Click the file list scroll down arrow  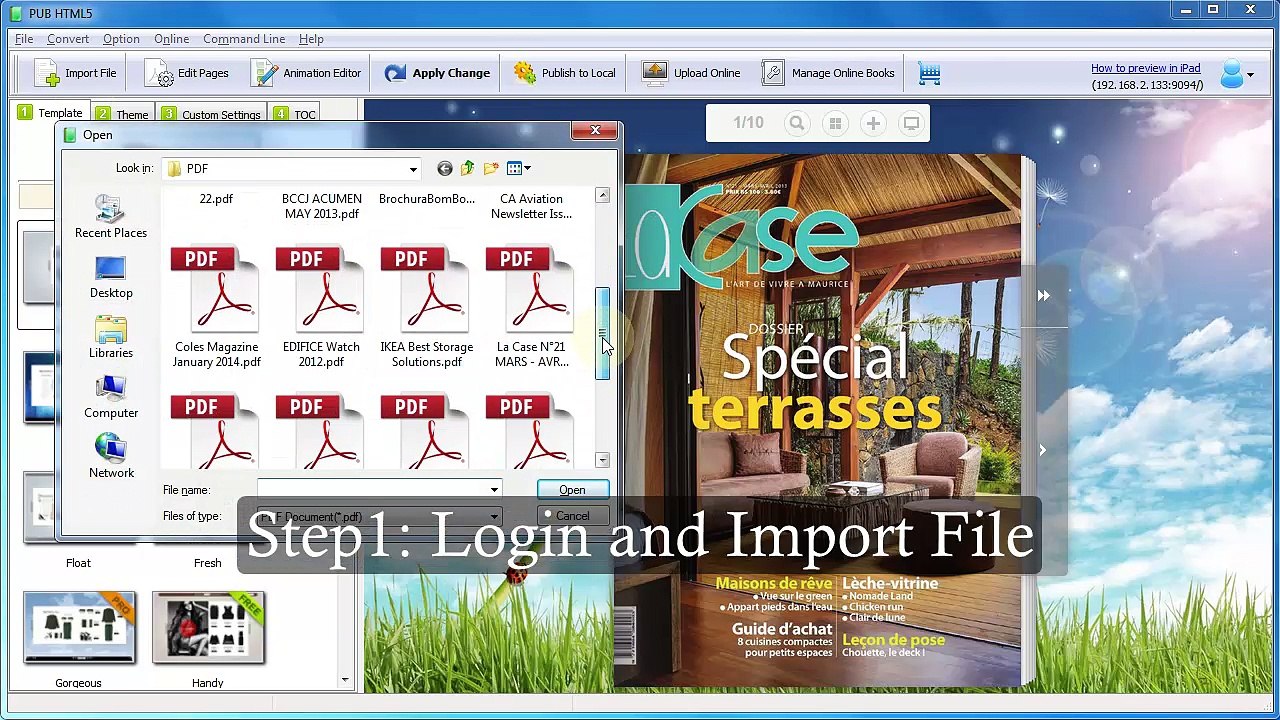click(x=602, y=460)
